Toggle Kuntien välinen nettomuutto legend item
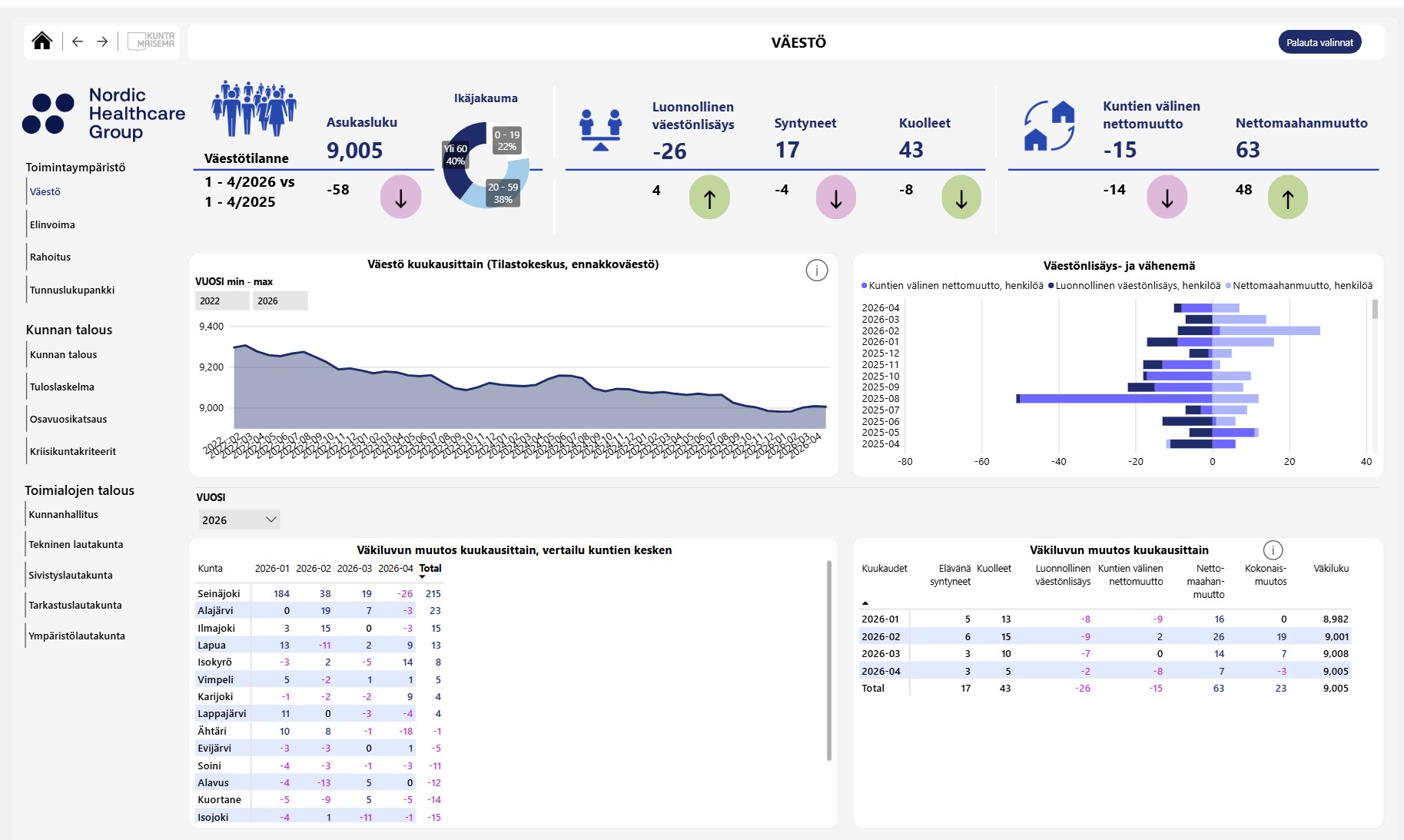This screenshot has height=840, width=1404. click(952, 286)
